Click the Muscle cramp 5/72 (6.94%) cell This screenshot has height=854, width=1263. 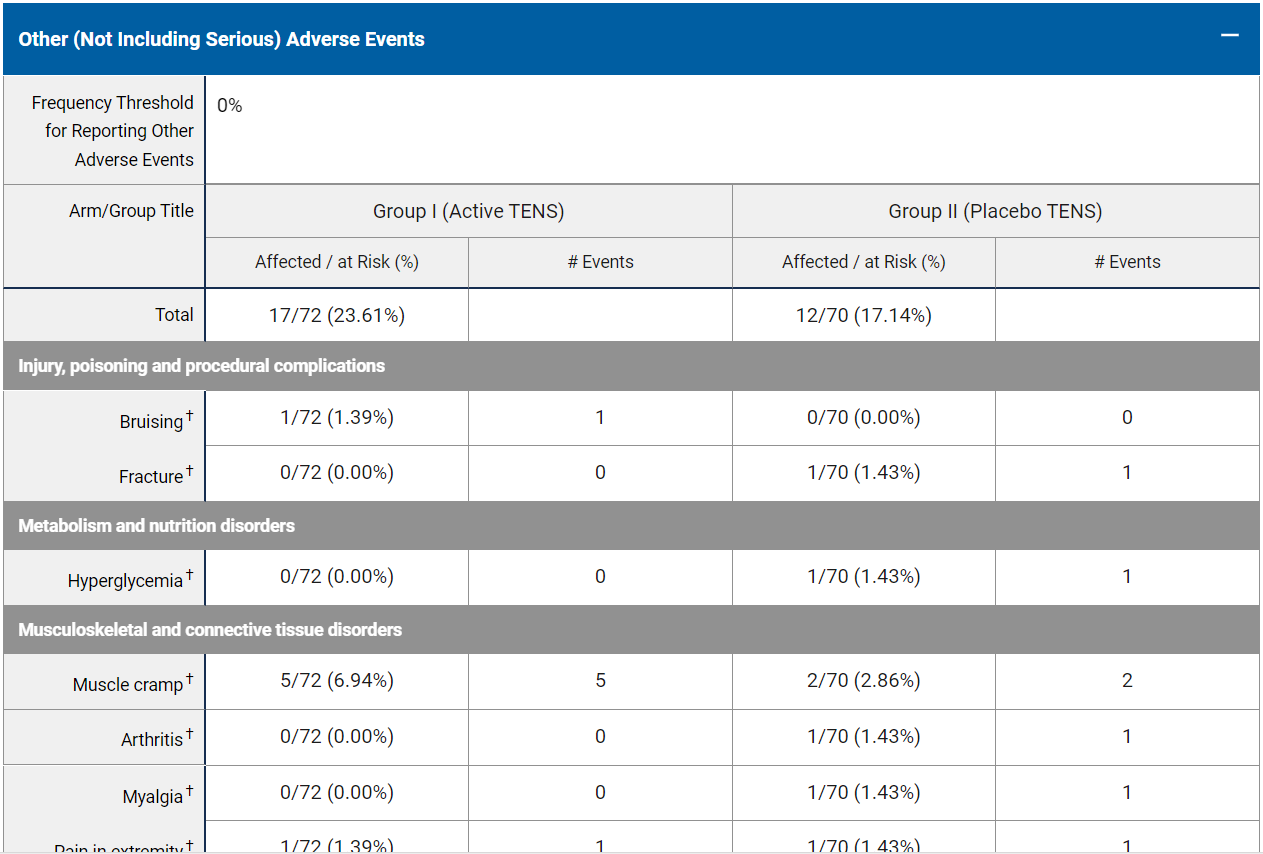337,681
